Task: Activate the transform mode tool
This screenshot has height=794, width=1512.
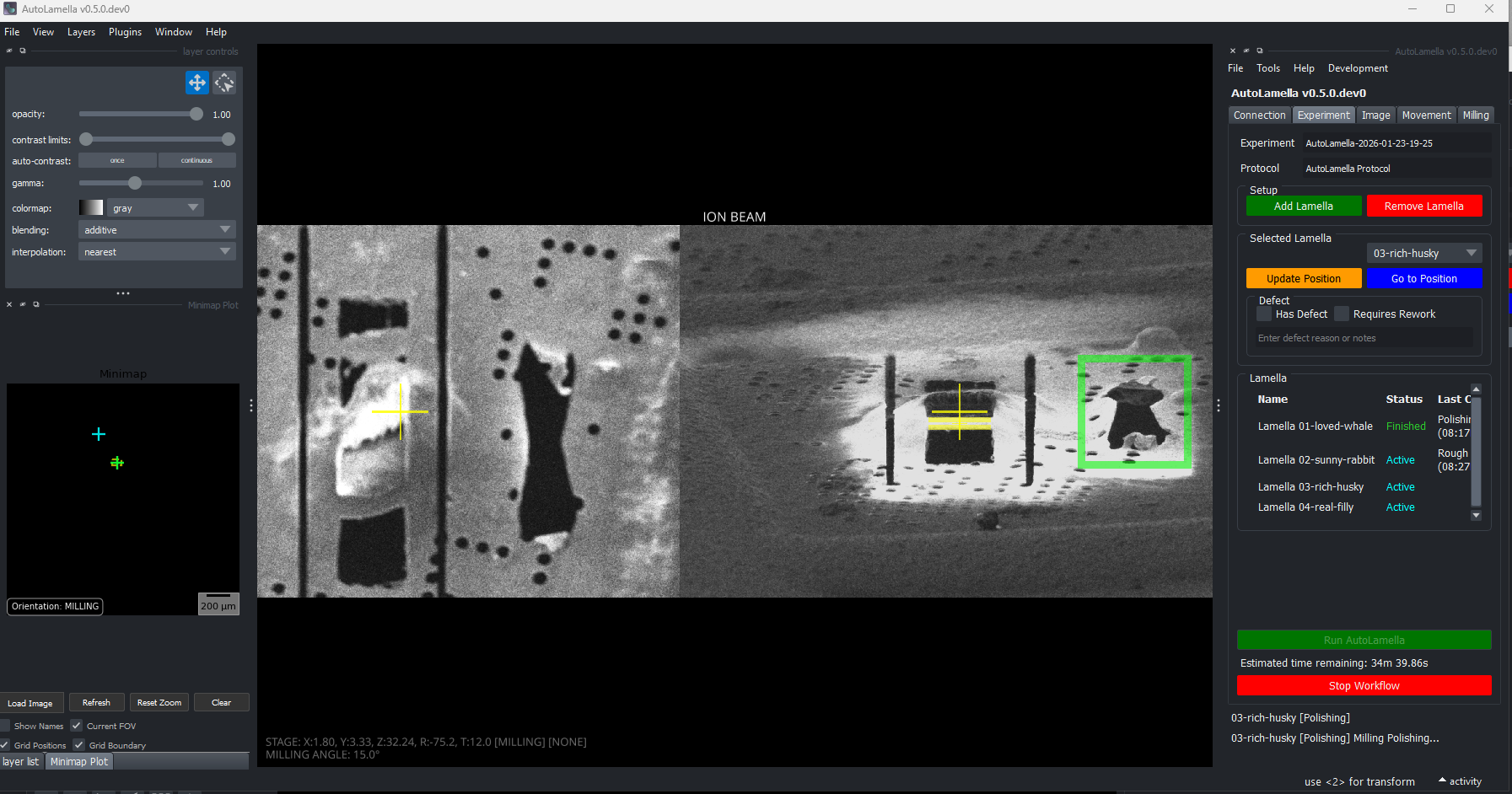Action: (224, 83)
